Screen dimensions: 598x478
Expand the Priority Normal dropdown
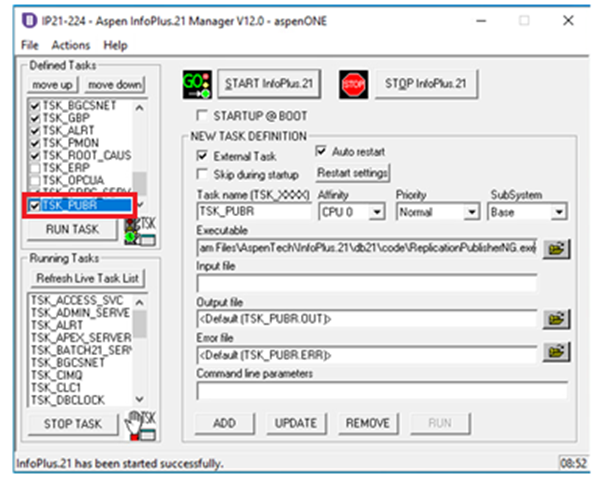[x=471, y=212]
